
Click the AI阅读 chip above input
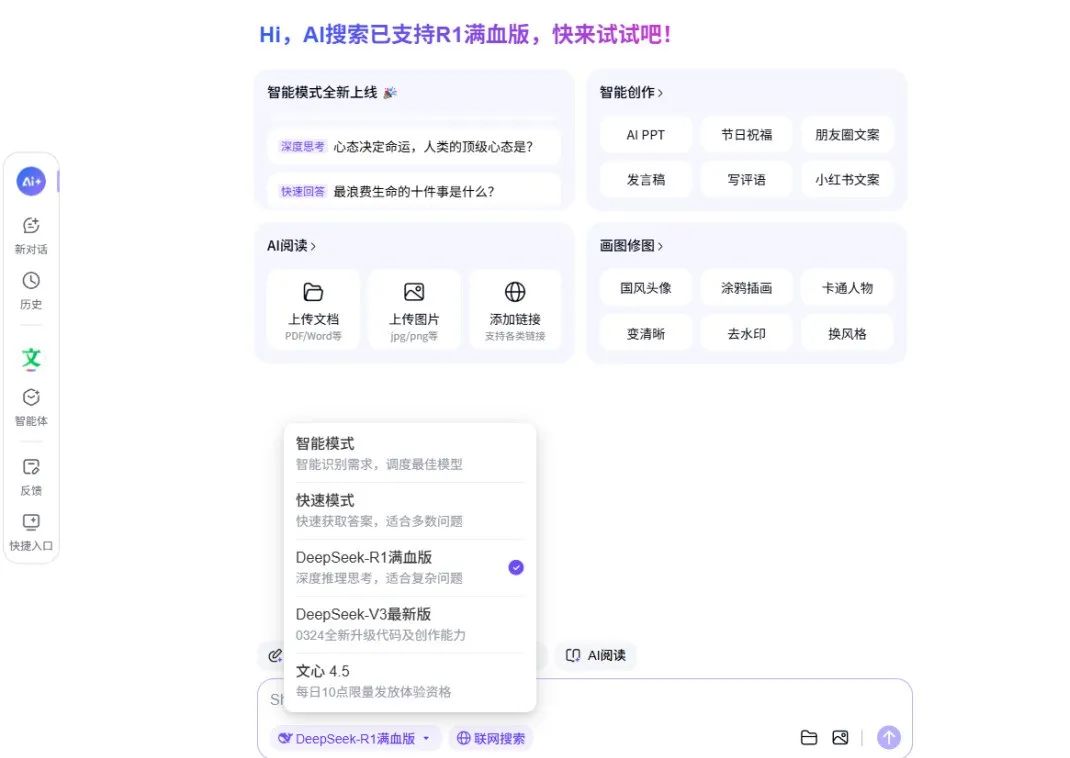pos(596,656)
